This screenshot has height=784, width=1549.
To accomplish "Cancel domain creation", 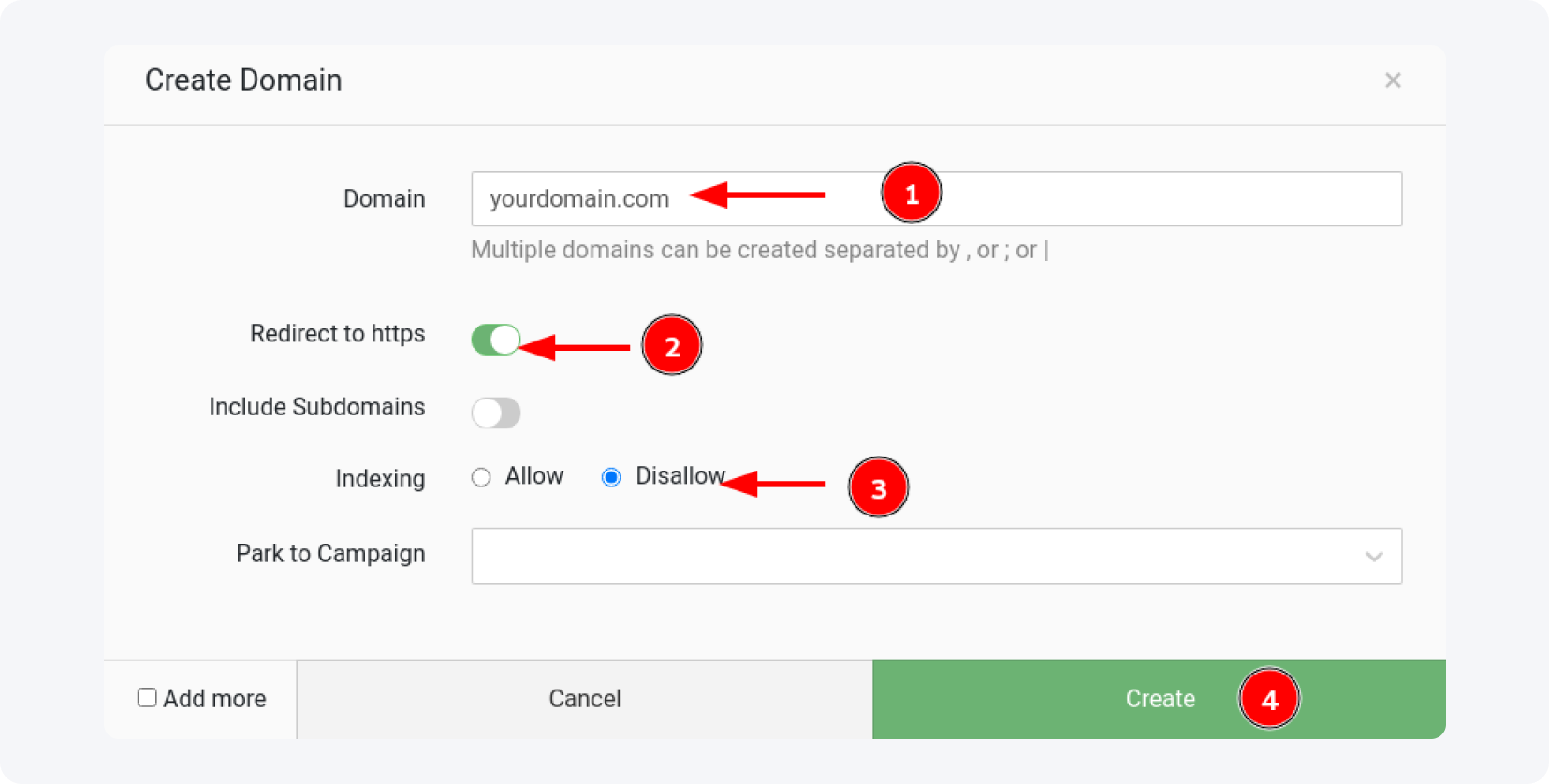I will point(584,699).
